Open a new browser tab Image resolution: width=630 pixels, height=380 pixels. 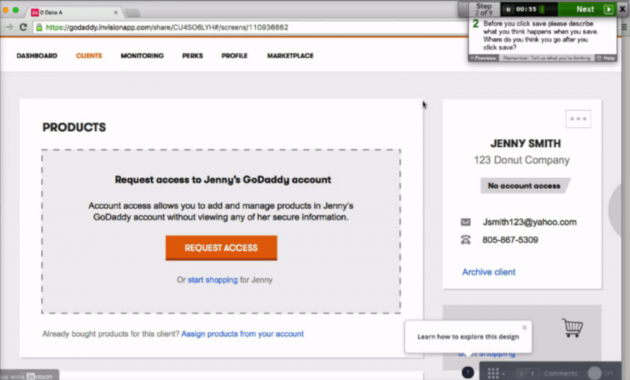[x=132, y=13]
